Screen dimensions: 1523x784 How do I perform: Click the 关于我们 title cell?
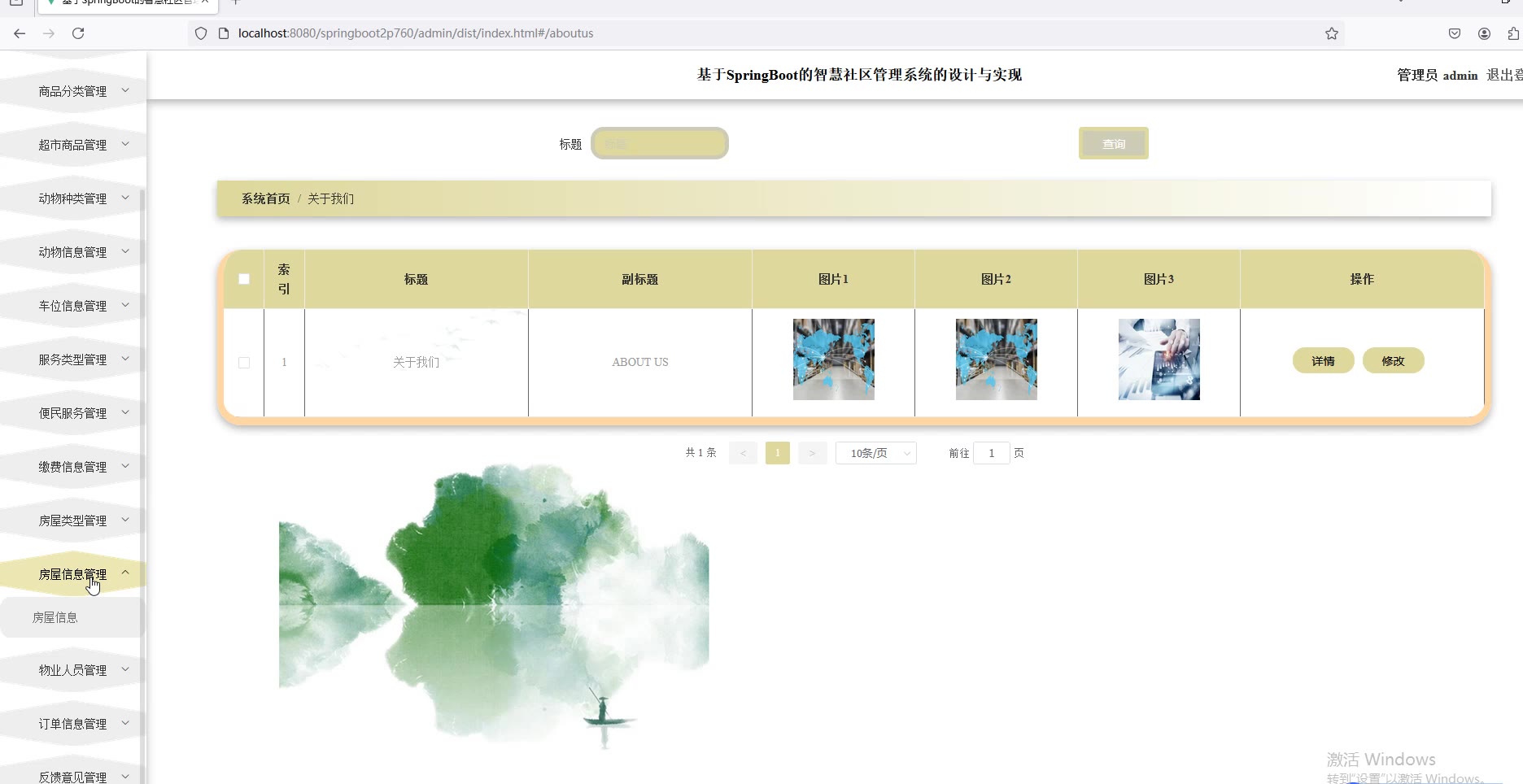tap(417, 362)
